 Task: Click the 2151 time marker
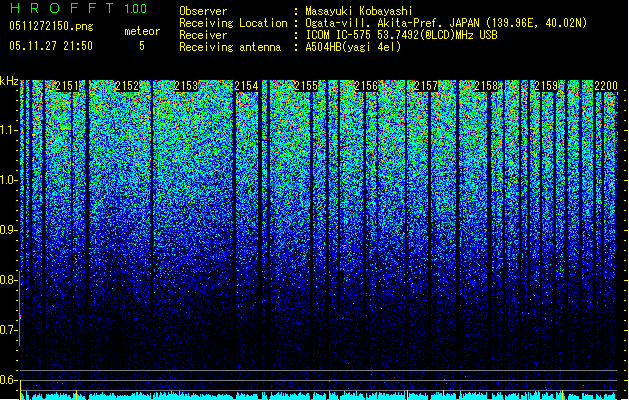click(x=67, y=86)
